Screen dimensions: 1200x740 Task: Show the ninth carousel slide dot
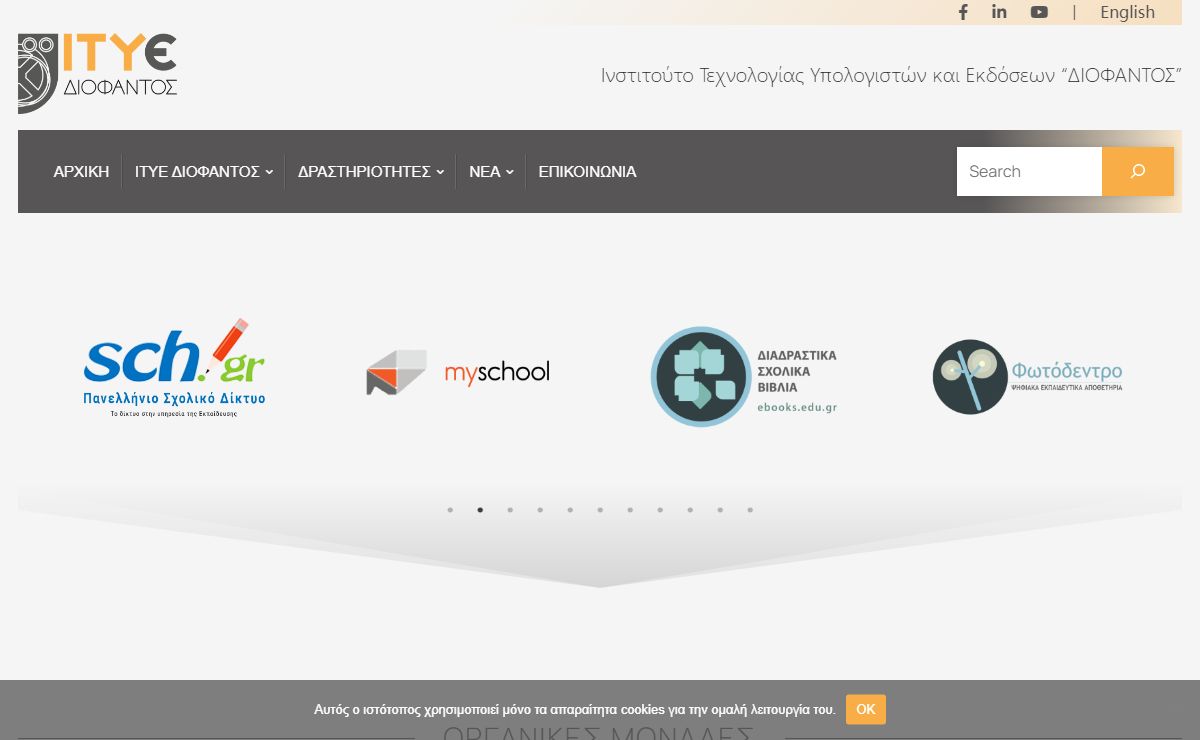click(690, 510)
